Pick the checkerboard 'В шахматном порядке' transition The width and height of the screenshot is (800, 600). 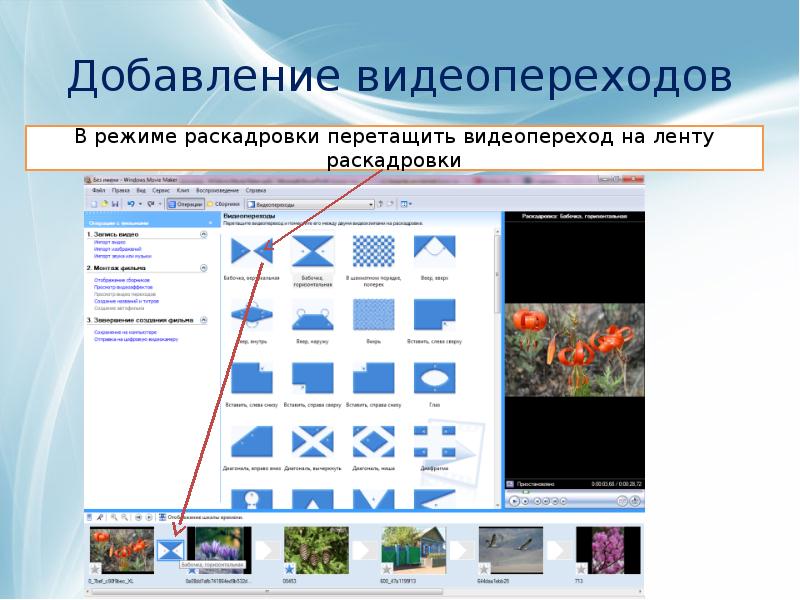click(372, 252)
